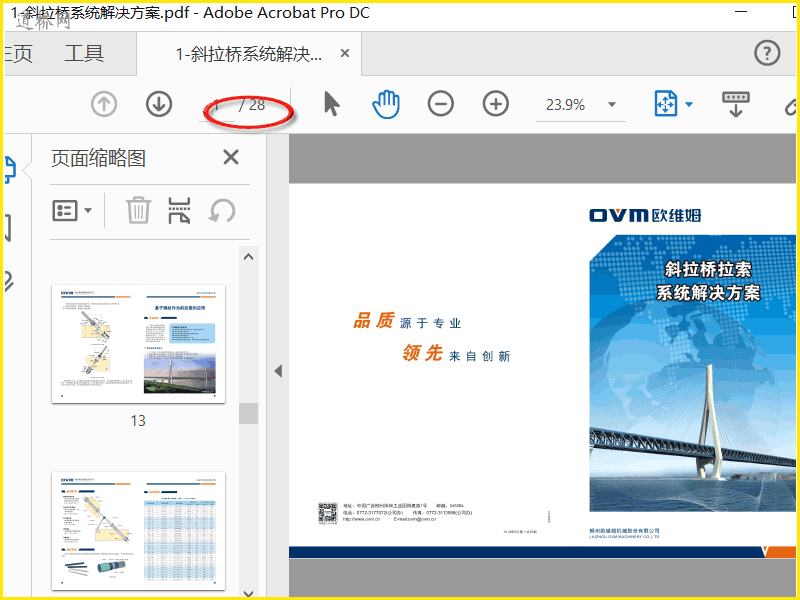Switch to the 主页 tab
The height and width of the screenshot is (600, 800).
point(18,53)
